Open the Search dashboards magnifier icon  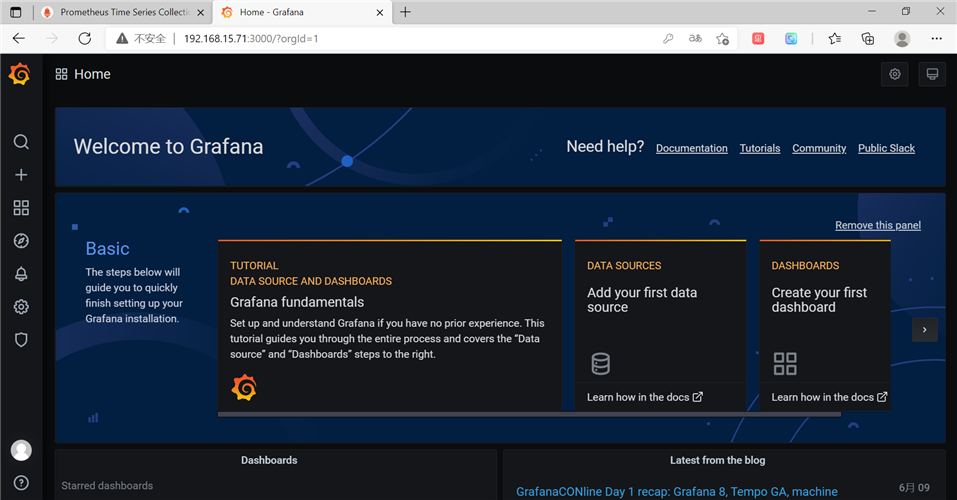21,142
